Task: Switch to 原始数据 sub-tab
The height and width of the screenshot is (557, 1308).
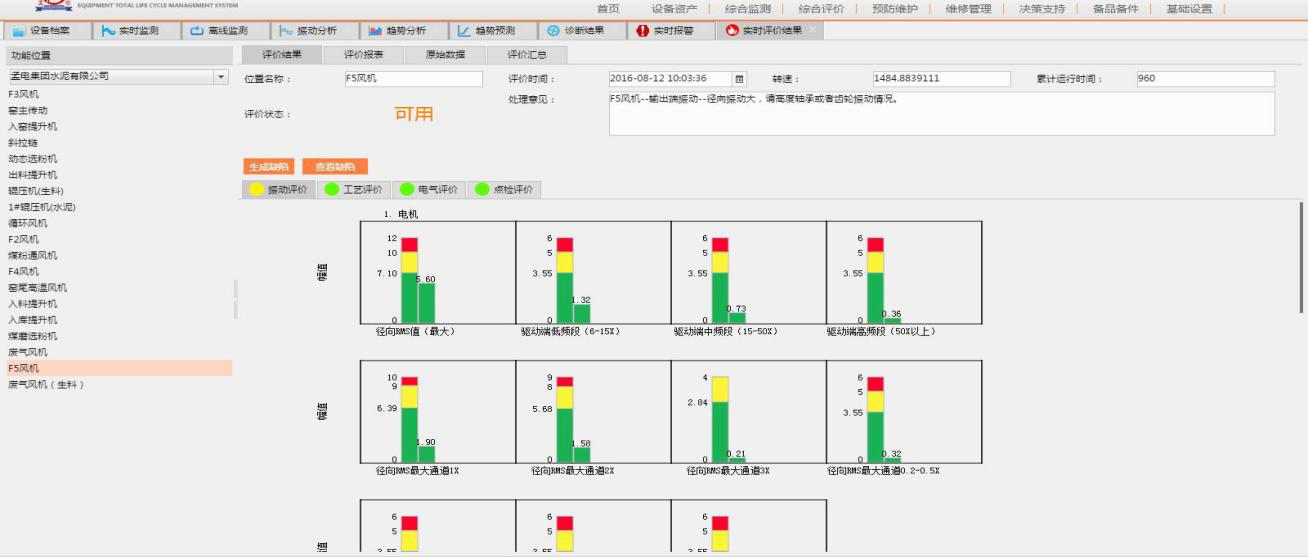Action: point(445,55)
